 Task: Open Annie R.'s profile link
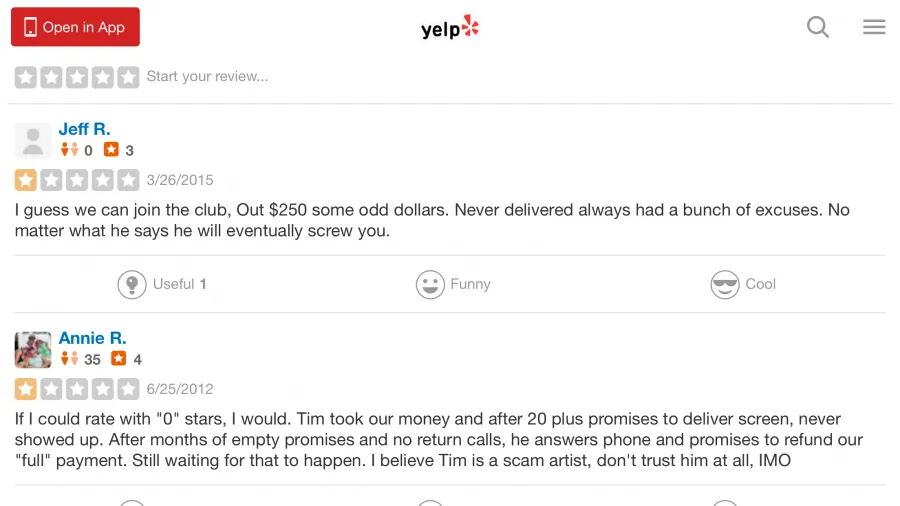[x=92, y=338]
